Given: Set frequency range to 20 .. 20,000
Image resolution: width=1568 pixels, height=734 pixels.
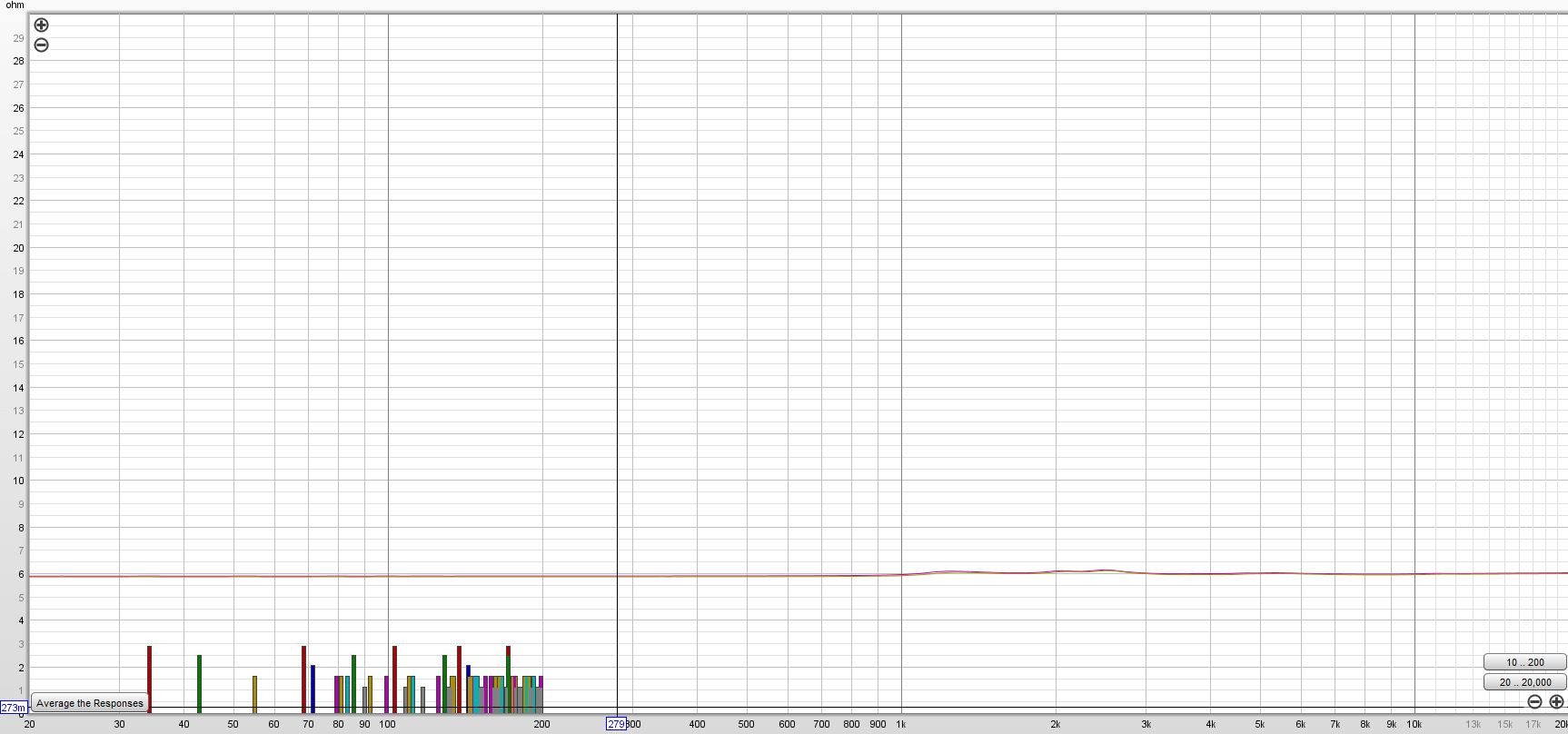Looking at the screenshot, I should click(x=1524, y=682).
